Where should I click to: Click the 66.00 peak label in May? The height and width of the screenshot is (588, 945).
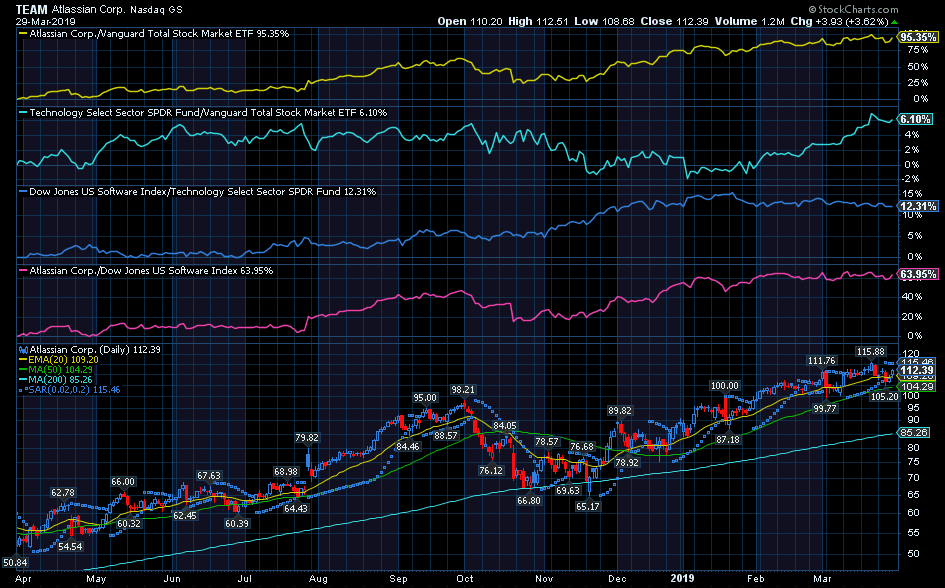(x=123, y=481)
